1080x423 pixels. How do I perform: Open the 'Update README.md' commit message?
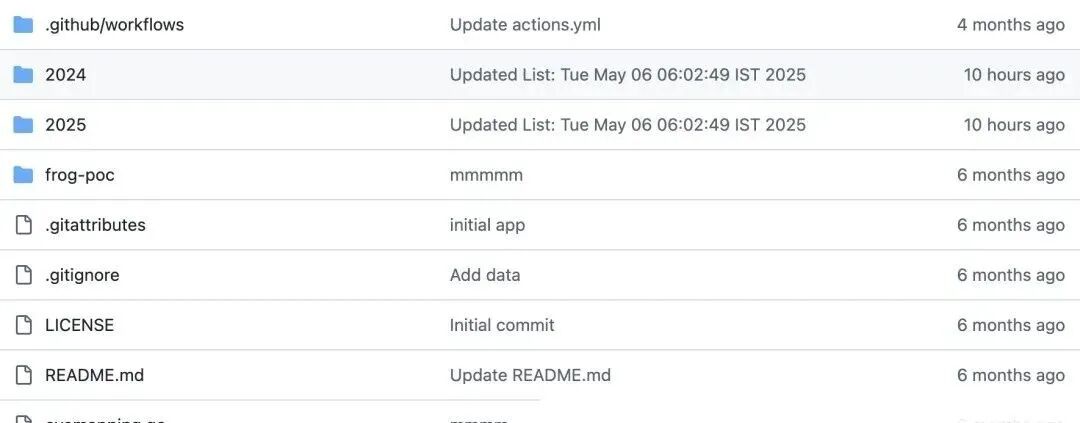pyautogui.click(x=530, y=375)
